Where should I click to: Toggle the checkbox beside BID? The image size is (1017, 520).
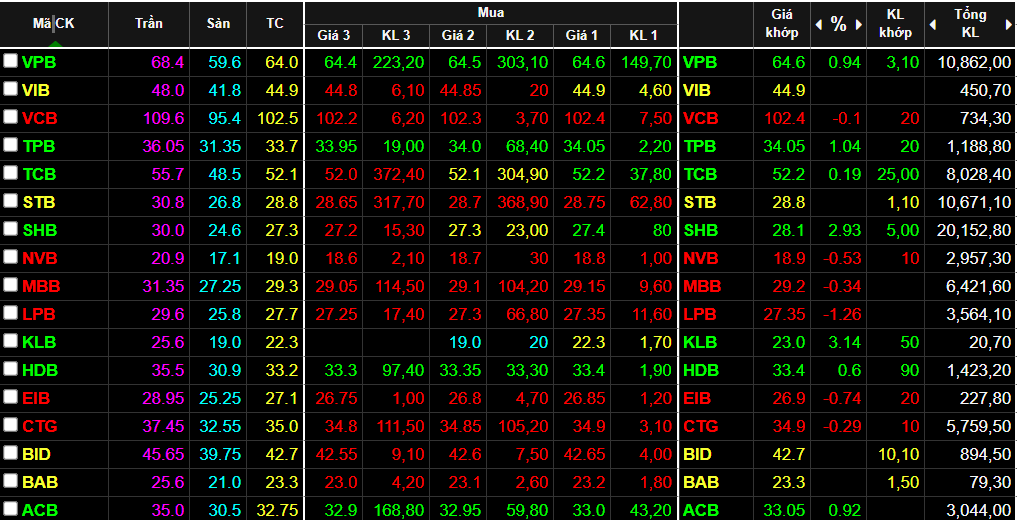pos(10,454)
